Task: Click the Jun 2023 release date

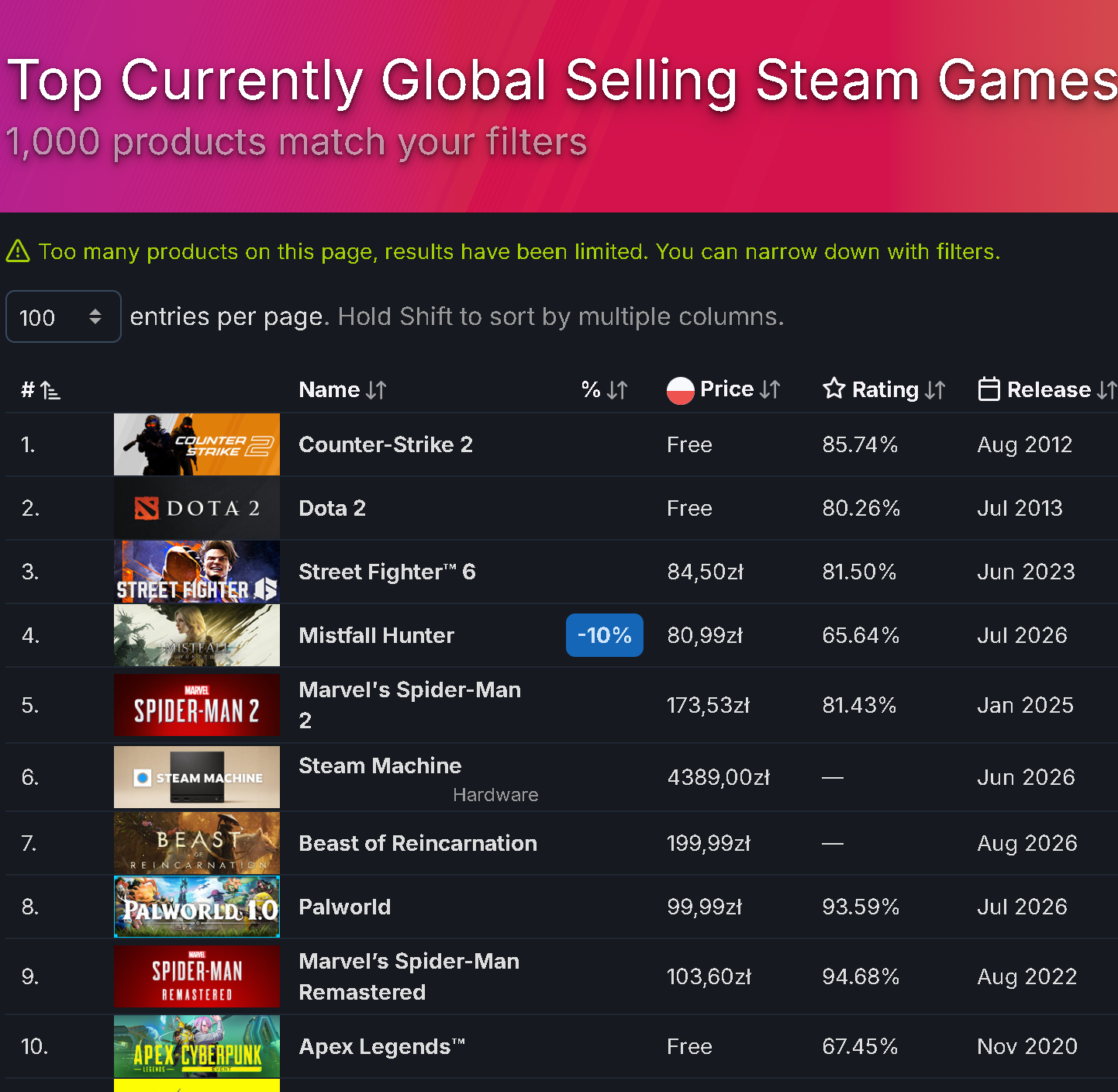Action: point(1027,572)
